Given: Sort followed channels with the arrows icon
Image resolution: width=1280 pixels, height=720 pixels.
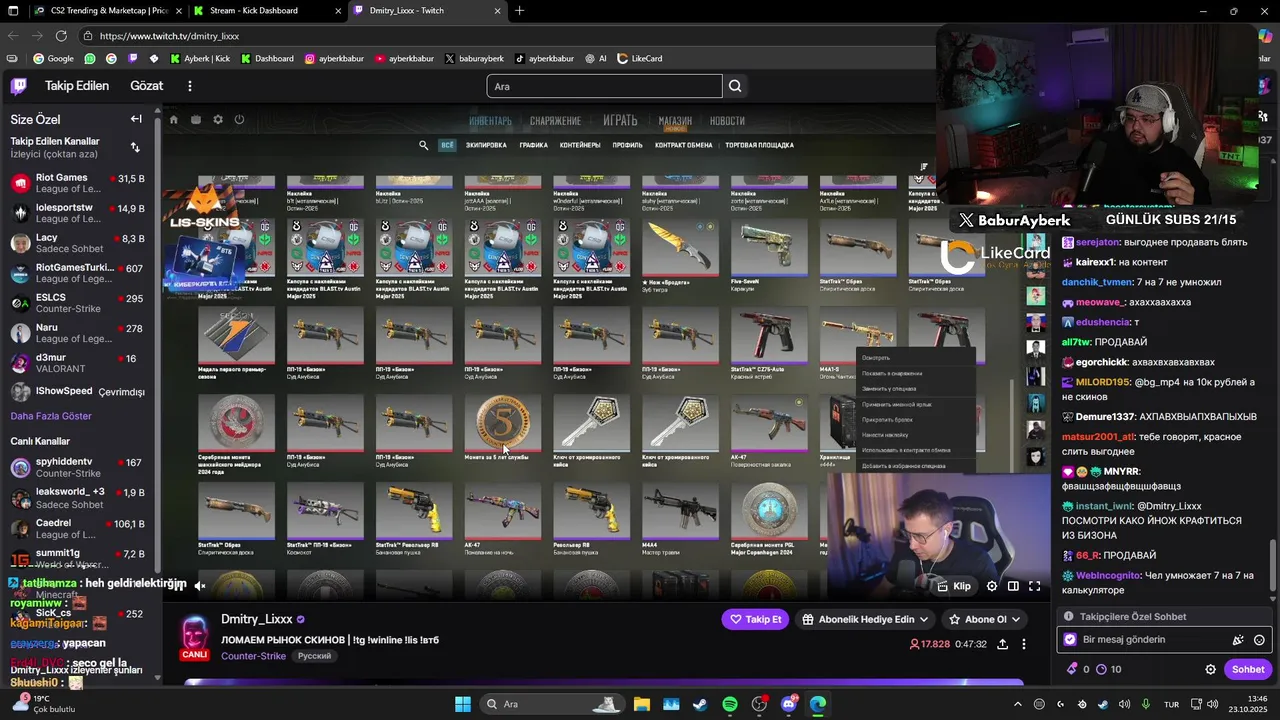Looking at the screenshot, I should coord(135,147).
